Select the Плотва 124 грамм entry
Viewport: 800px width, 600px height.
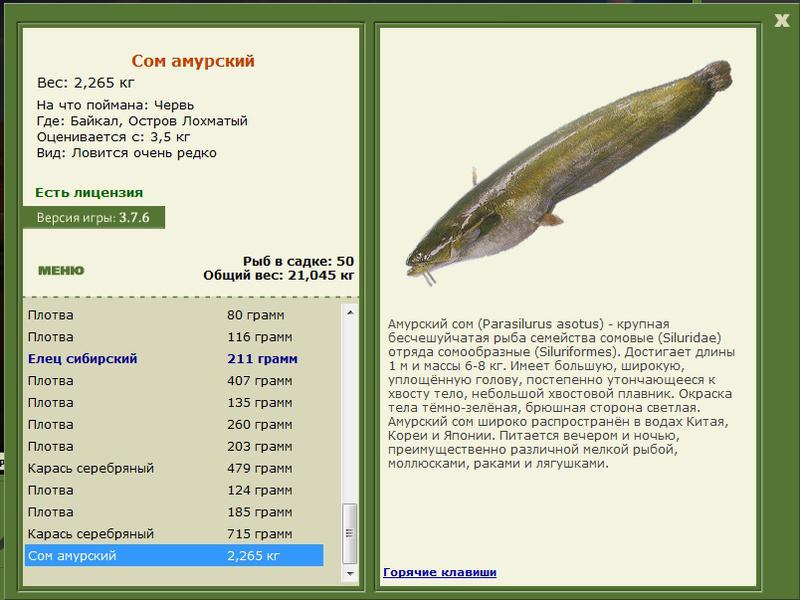click(174, 490)
